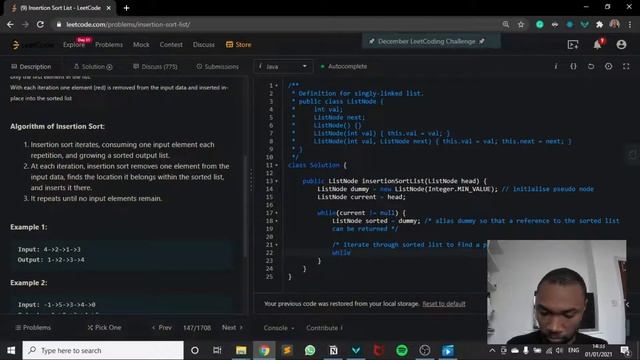Collapse the code fold at line 13
The height and width of the screenshot is (360, 640).
(276, 181)
